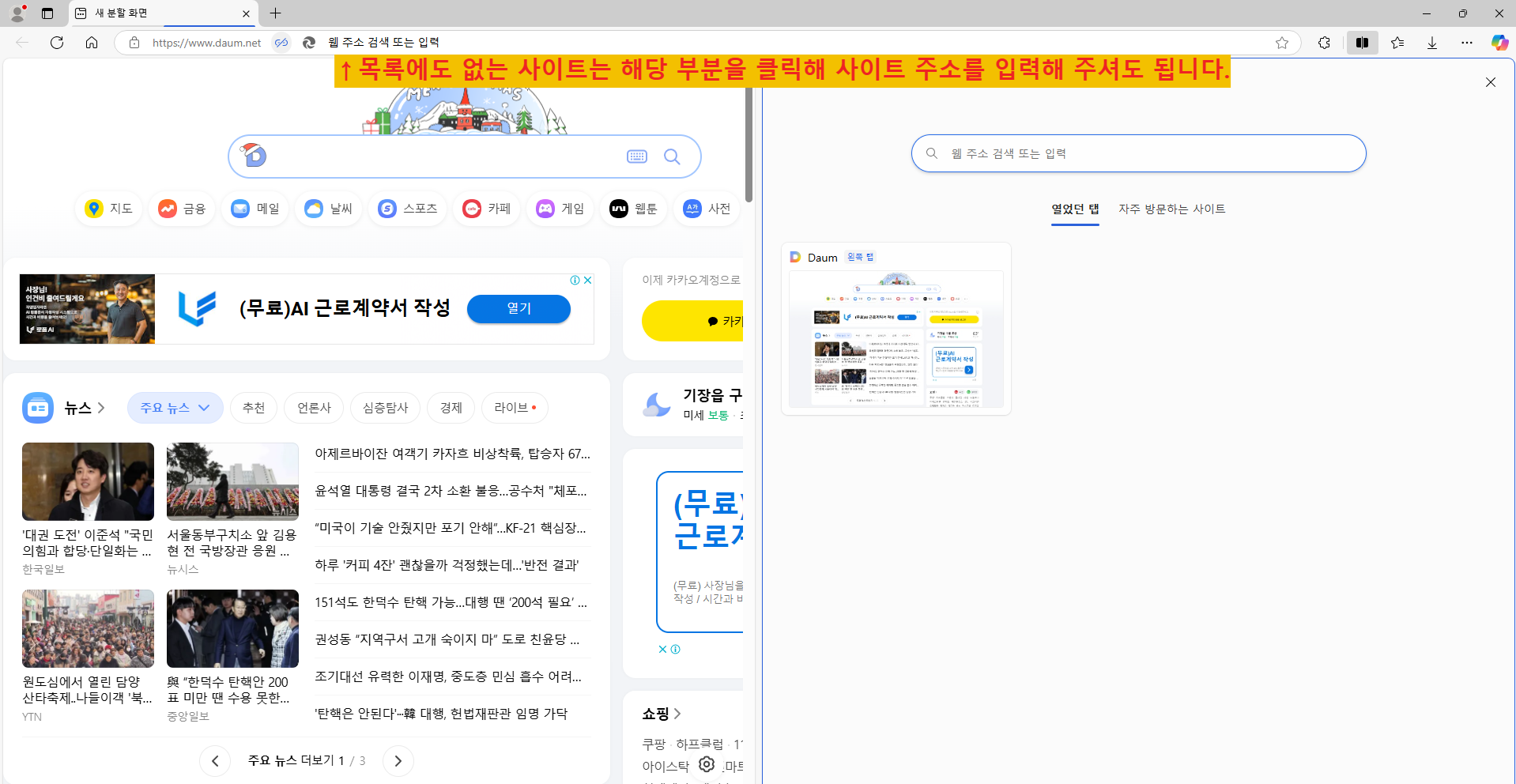This screenshot has height=784, width=1516.
Task: Open profile avatar in title bar
Action: 17,13
